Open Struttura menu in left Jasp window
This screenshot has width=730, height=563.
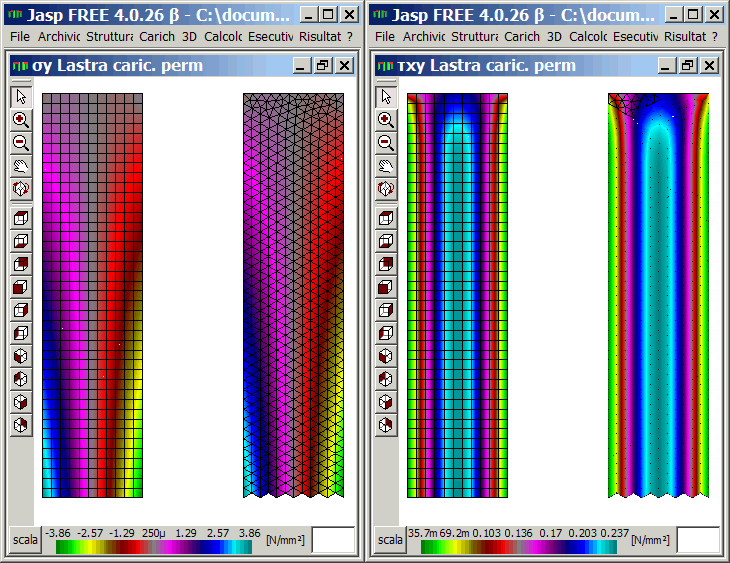pos(109,36)
